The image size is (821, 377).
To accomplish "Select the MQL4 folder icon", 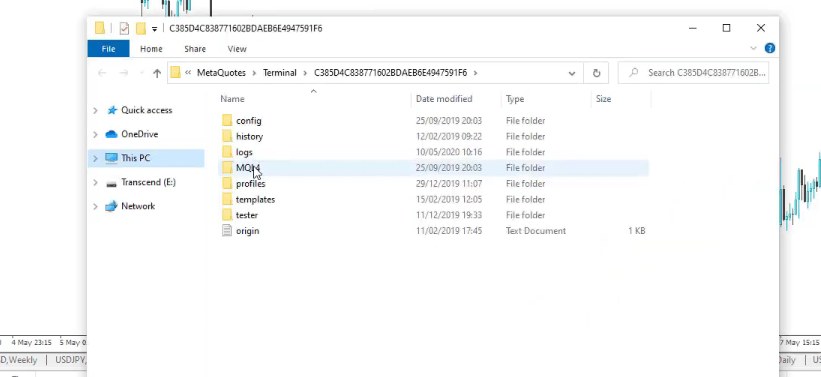I will pos(227,168).
